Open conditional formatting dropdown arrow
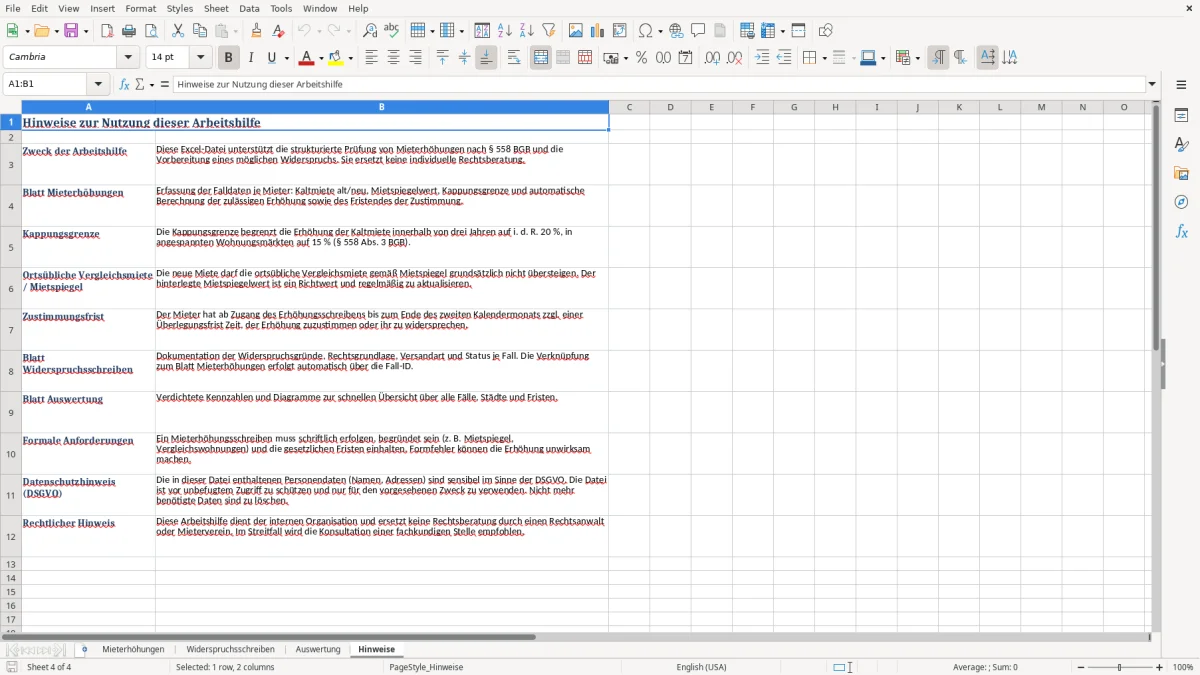The image size is (1200, 675). (917, 58)
